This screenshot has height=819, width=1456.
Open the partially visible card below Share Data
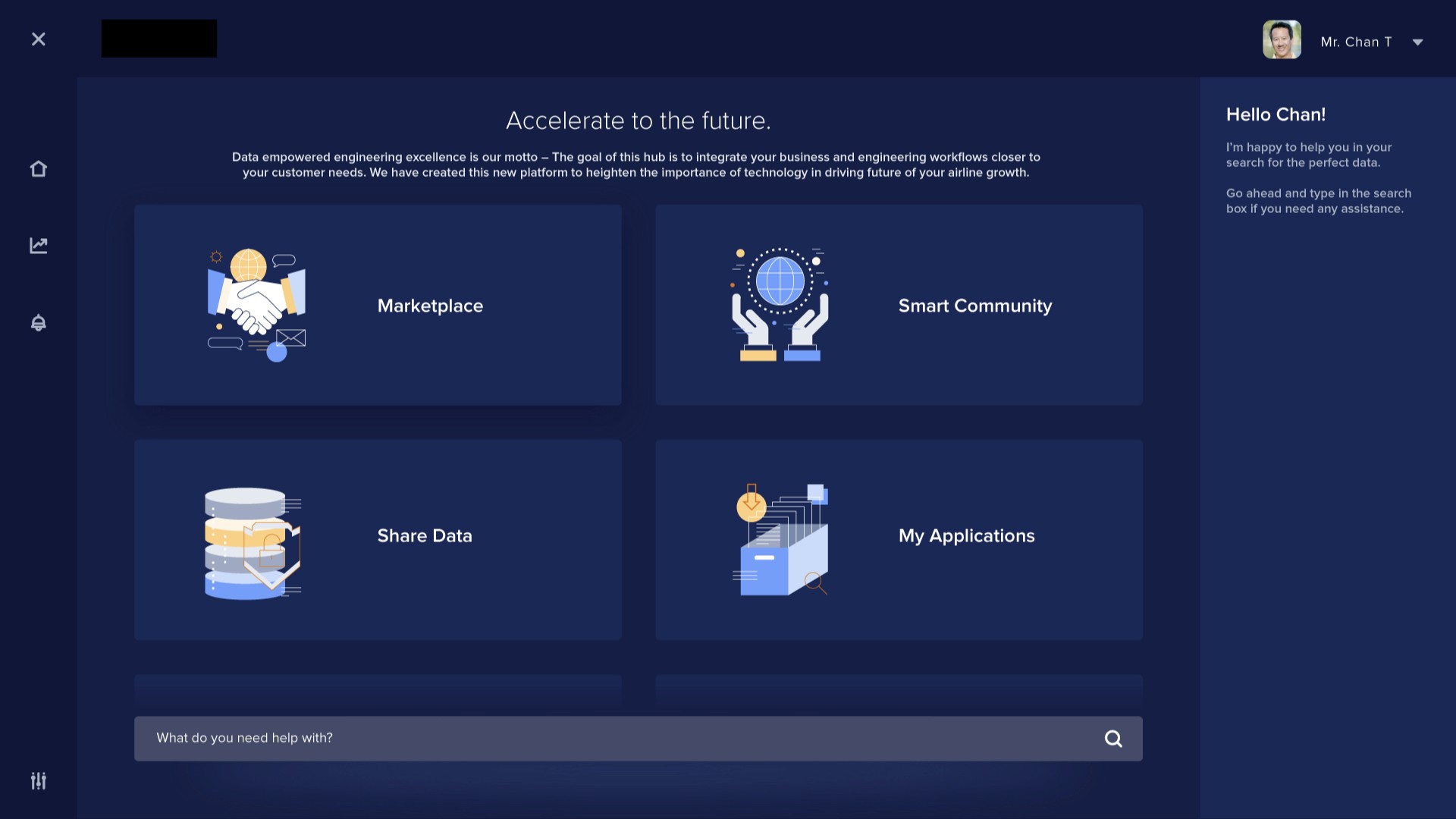[x=377, y=692]
